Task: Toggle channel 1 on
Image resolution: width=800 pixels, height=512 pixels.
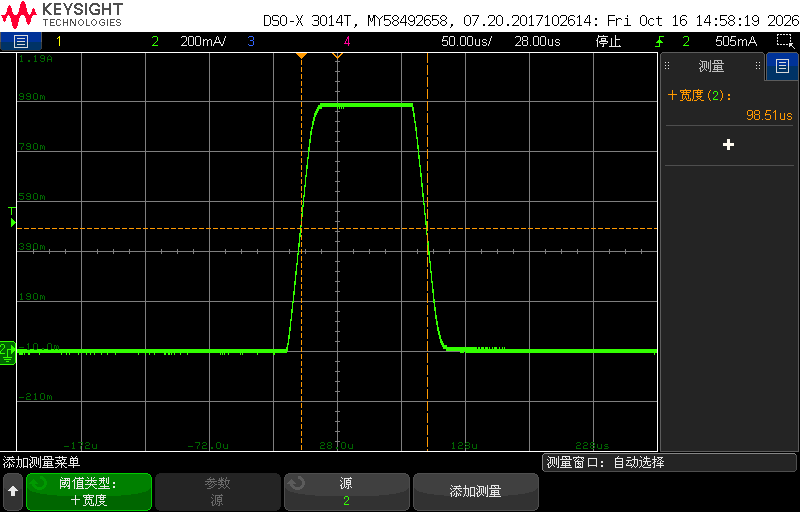Action: pos(59,41)
